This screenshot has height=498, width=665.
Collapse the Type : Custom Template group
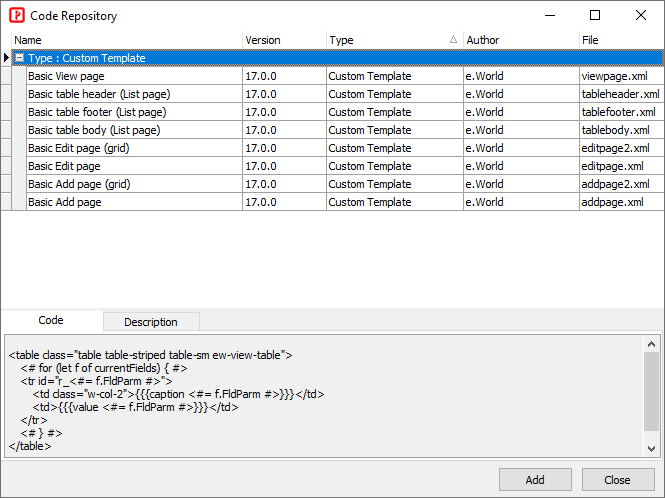[19, 58]
